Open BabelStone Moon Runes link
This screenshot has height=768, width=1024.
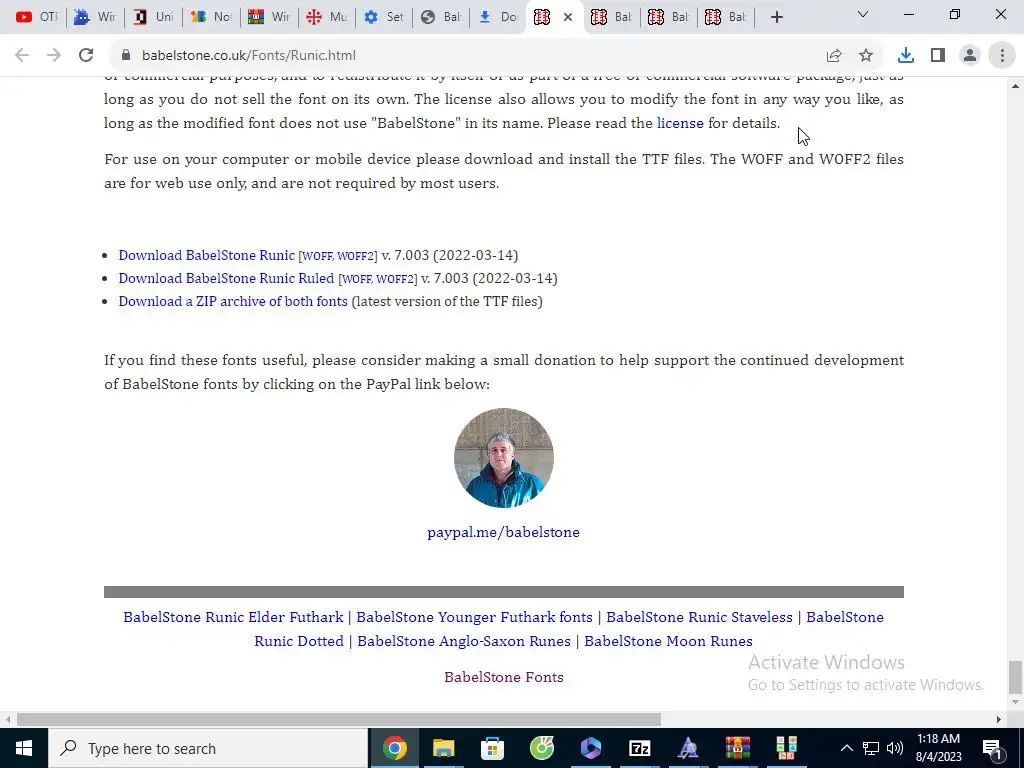pos(668,641)
